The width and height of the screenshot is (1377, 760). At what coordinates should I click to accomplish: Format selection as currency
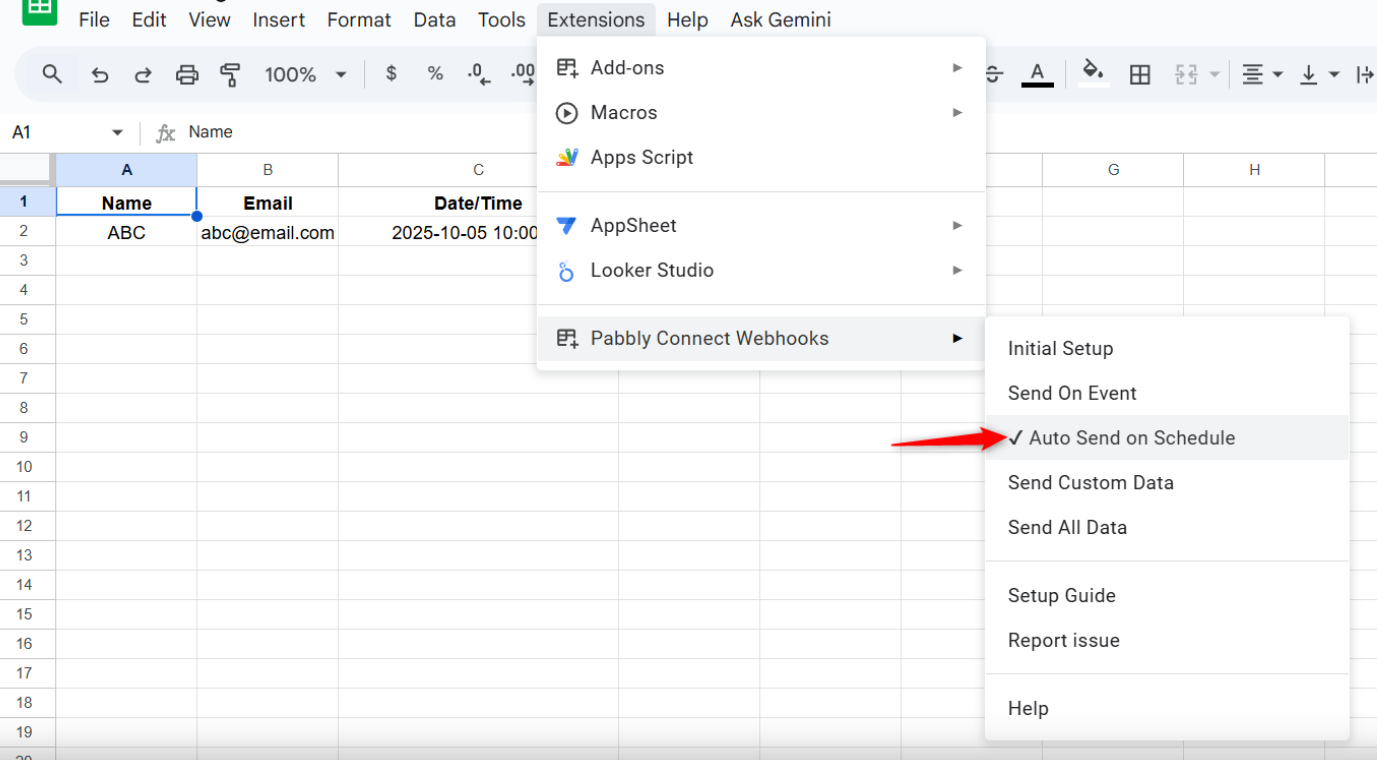coord(391,74)
